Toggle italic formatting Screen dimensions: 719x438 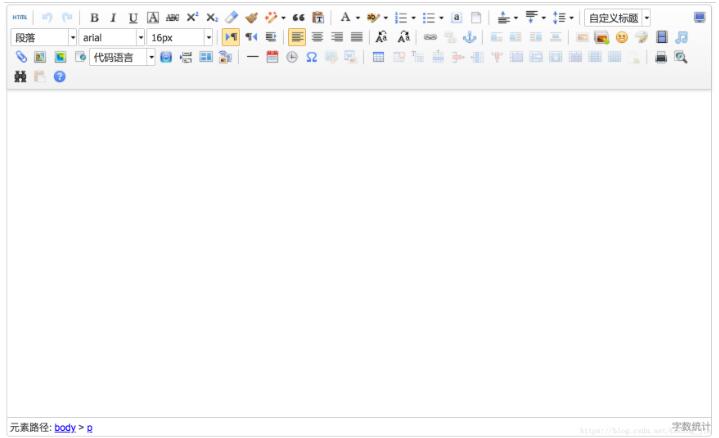[x=113, y=18]
